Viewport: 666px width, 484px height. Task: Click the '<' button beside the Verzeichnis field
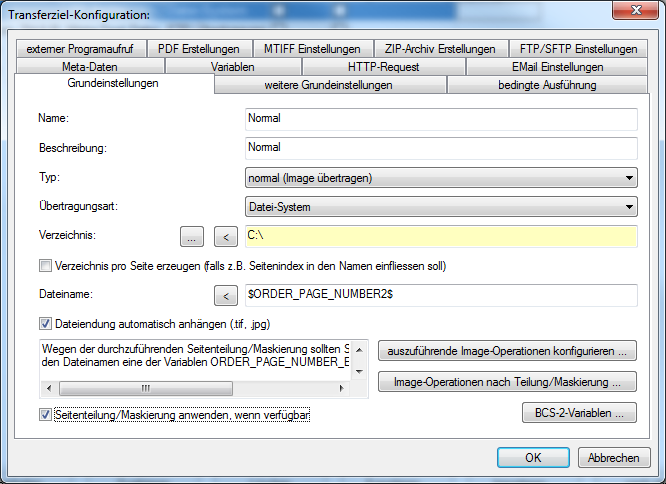226,237
